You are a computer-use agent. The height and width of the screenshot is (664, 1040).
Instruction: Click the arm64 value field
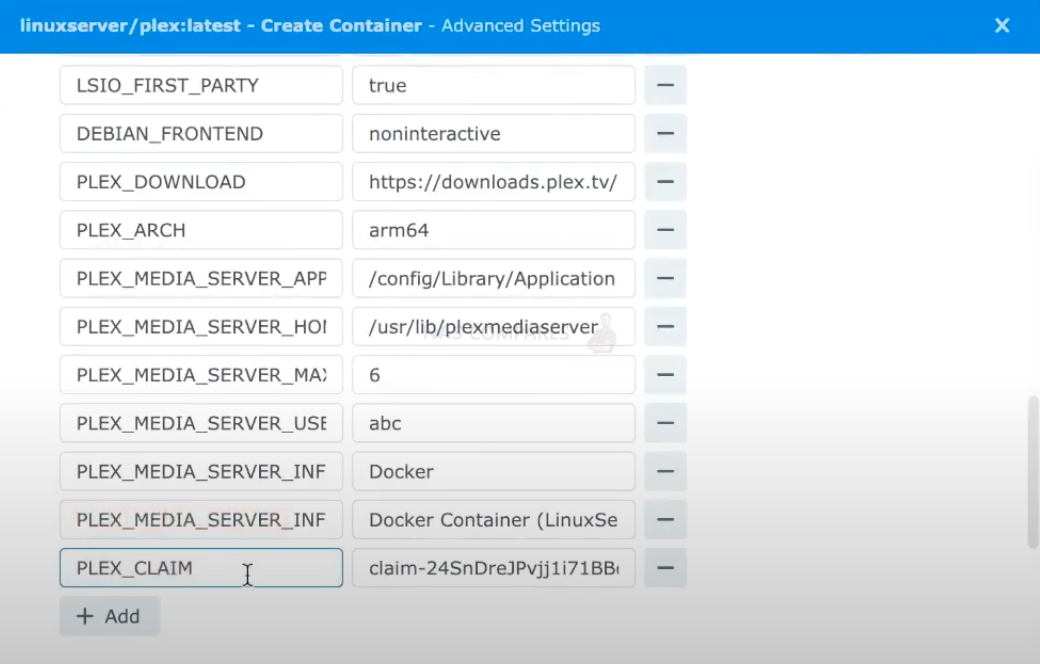(x=493, y=230)
